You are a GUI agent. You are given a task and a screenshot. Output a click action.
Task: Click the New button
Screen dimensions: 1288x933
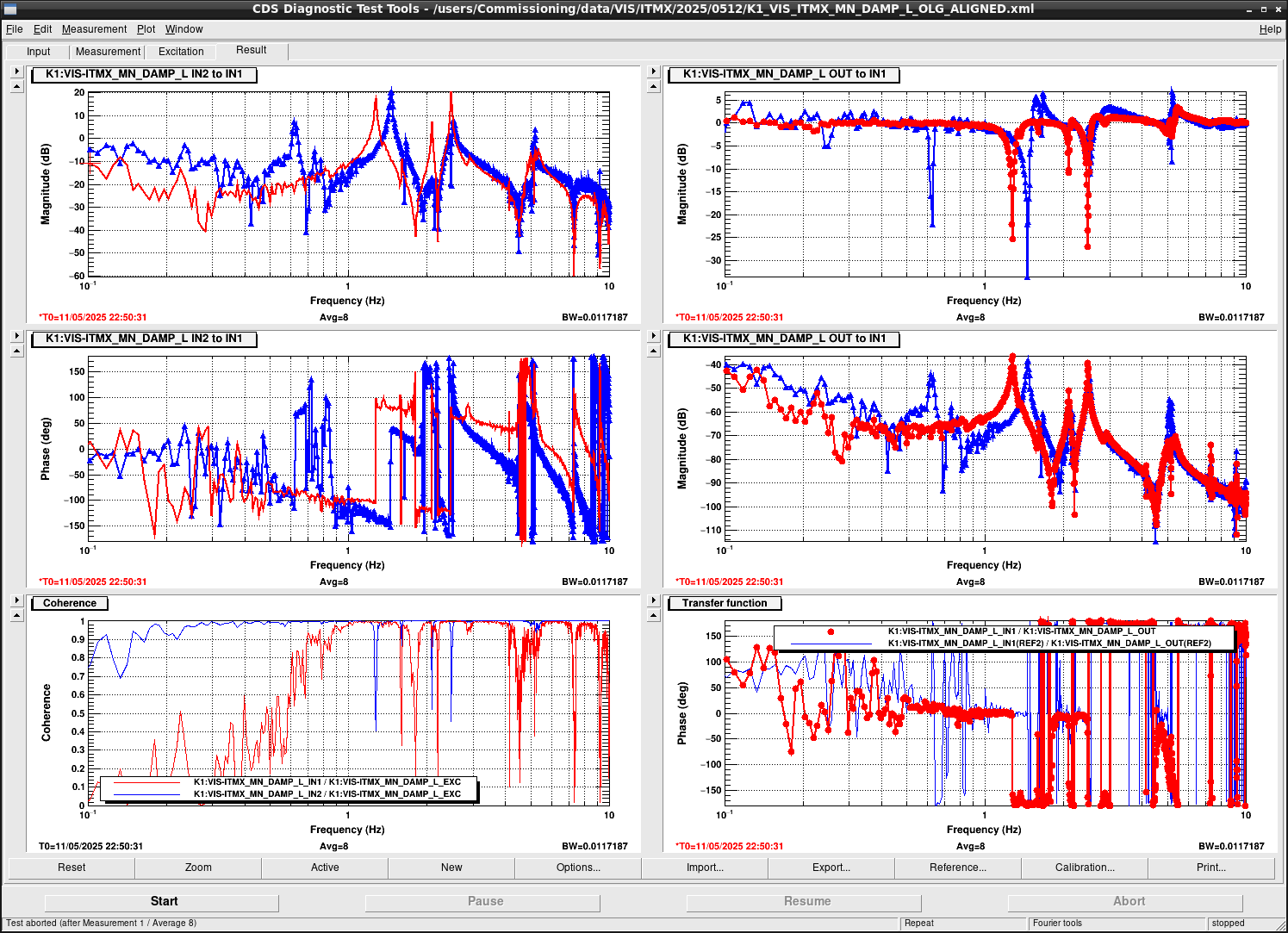451,868
